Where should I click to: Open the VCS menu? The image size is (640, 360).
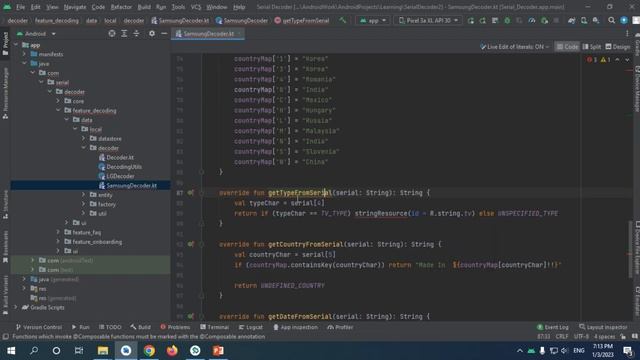pos(196,7)
